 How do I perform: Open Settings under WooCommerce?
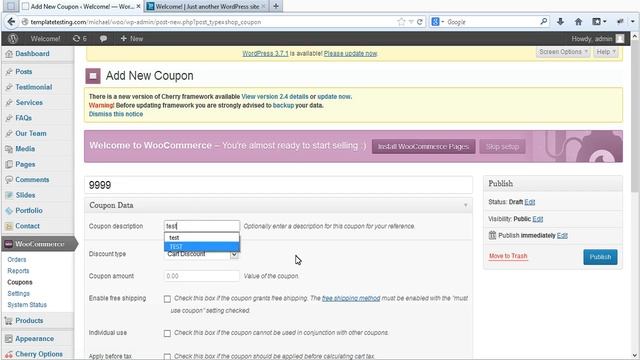[x=18, y=293]
